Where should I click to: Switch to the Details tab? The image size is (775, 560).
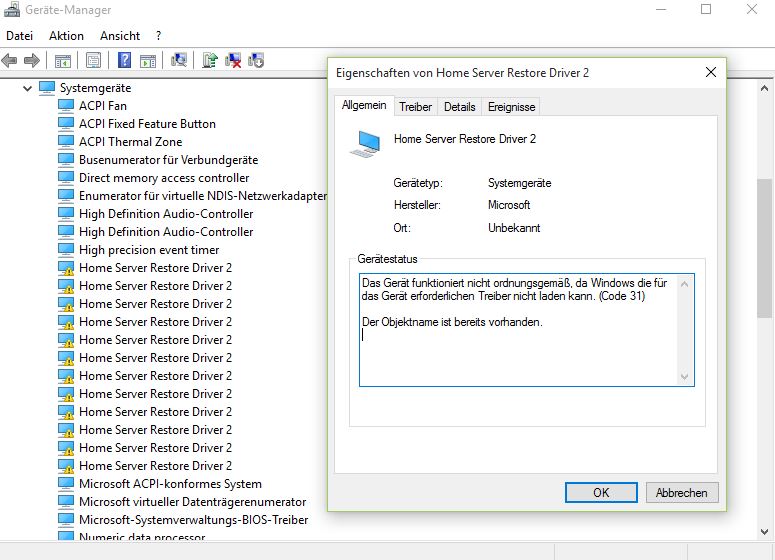459,107
